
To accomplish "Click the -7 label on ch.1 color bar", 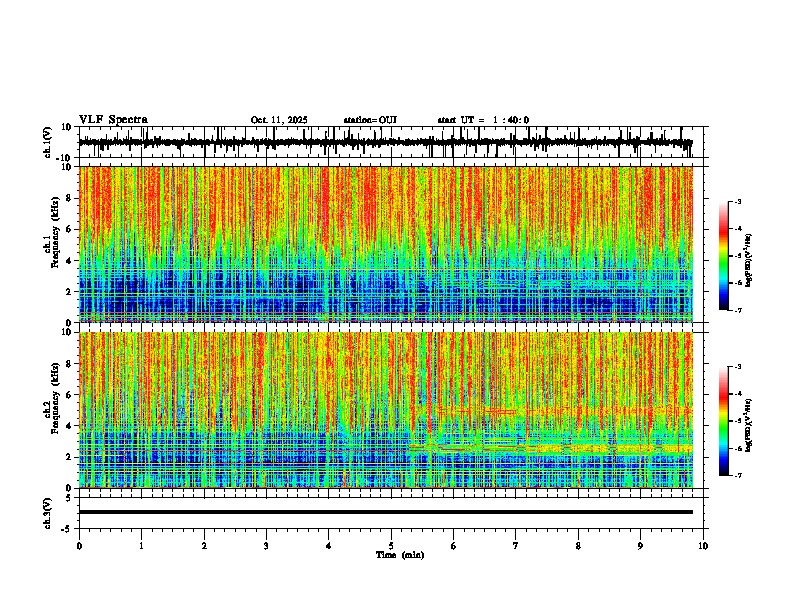I will 738,310.
